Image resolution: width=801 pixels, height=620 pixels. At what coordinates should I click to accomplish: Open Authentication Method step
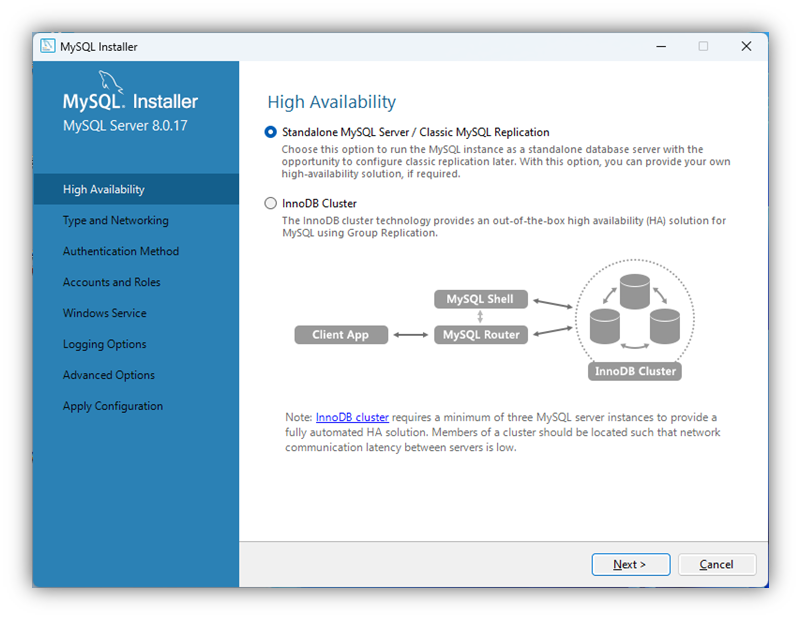[x=121, y=251]
